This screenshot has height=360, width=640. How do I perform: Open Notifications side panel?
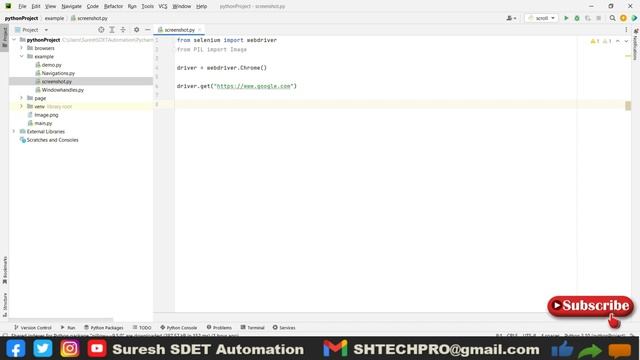pos(636,44)
